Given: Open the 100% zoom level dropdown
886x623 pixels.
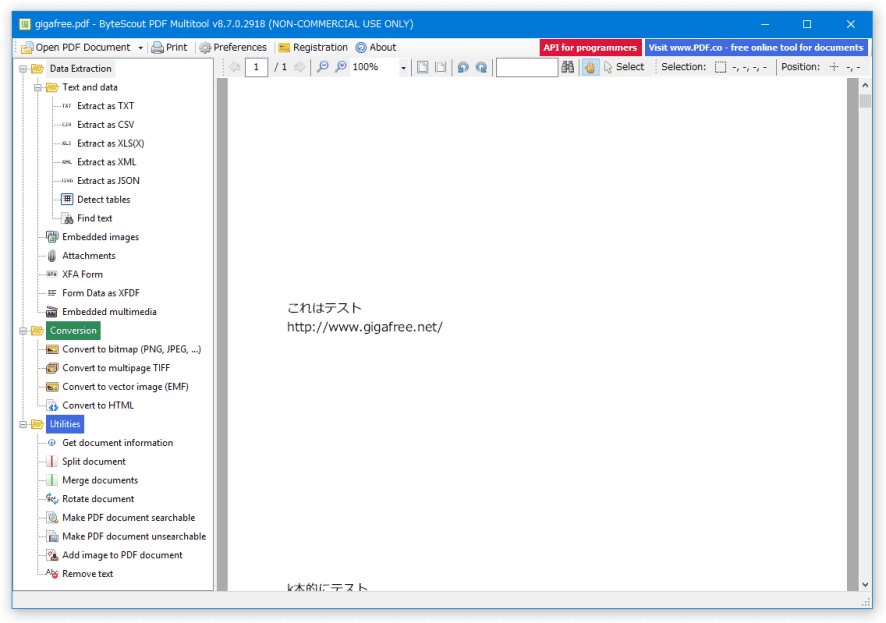Looking at the screenshot, I should pos(403,68).
